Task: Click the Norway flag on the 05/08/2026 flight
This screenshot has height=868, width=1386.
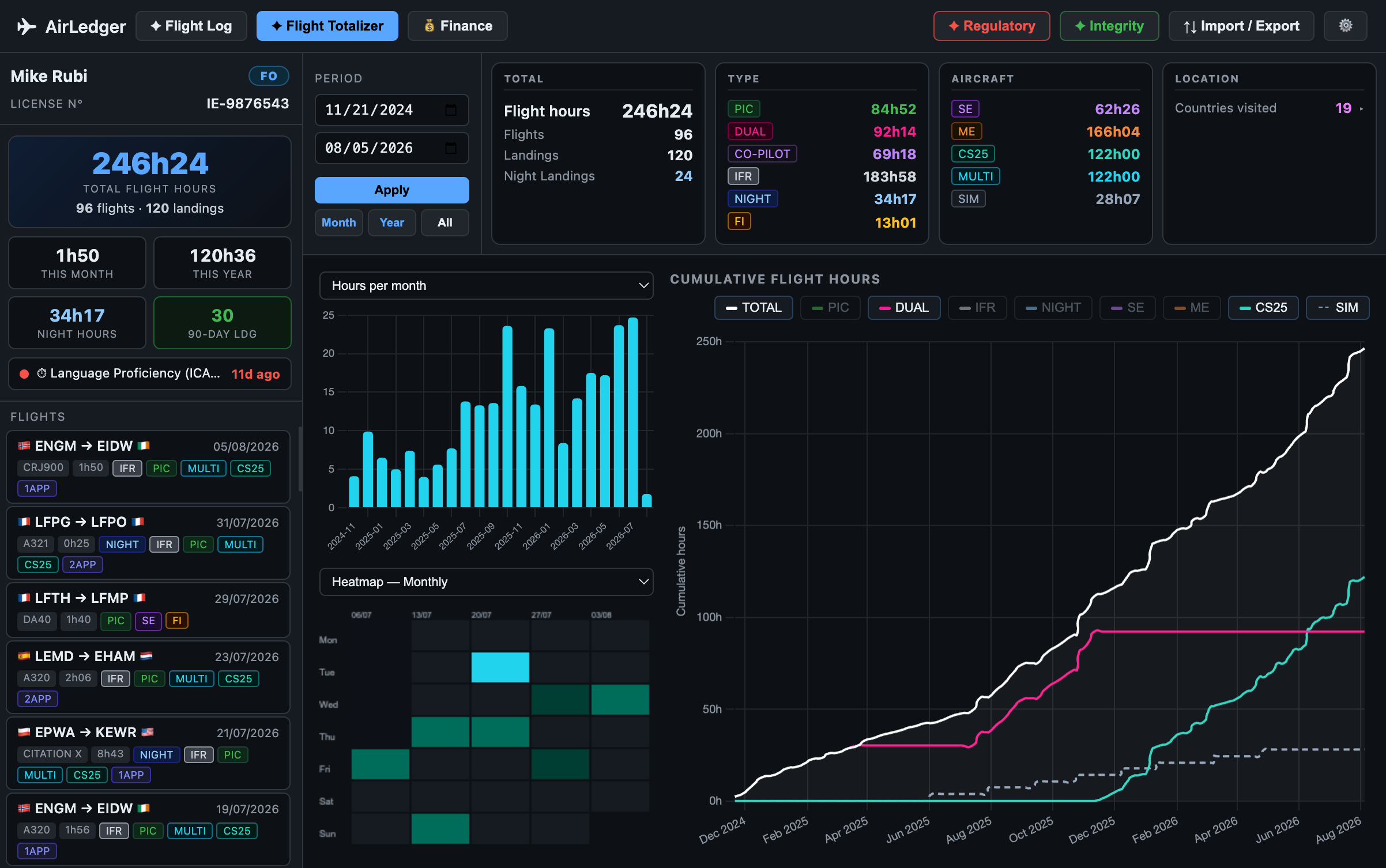Action: tap(24, 446)
